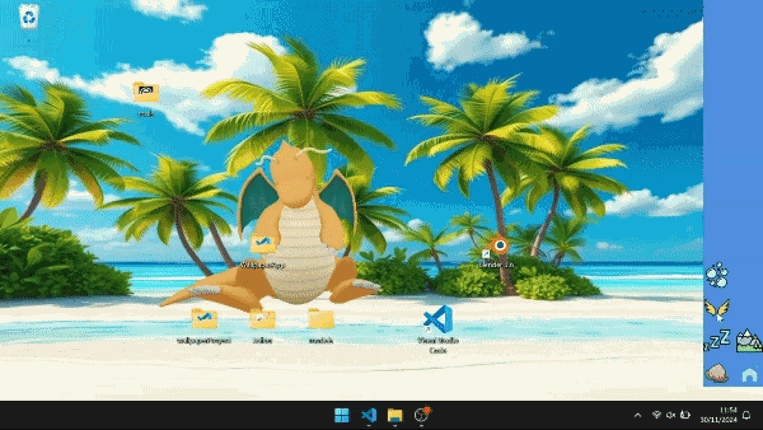Screen dimensions: 763x430
Task: Show hidden system tray icons
Action: (637, 415)
